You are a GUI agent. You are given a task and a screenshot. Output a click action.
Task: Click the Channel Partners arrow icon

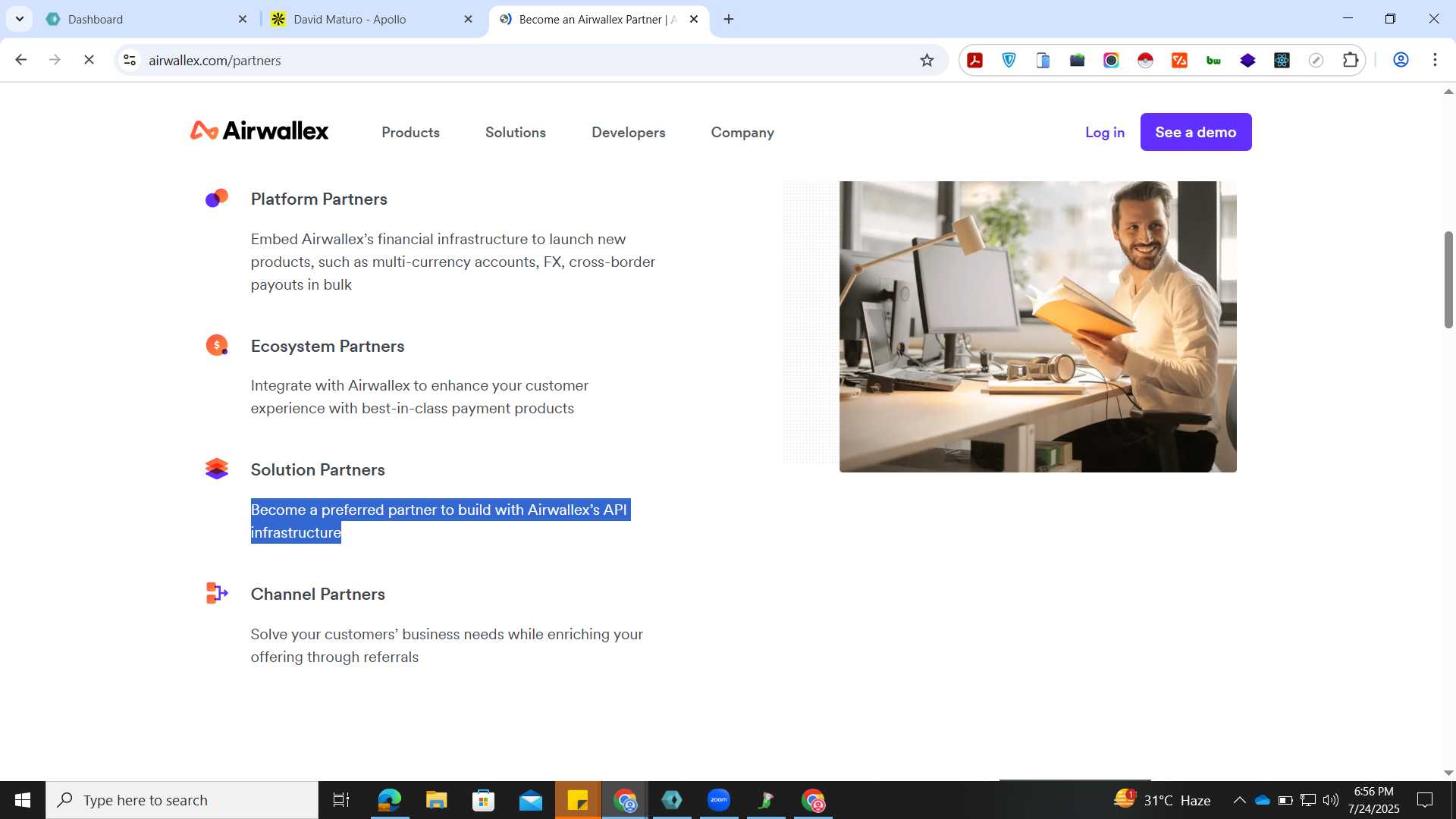(x=217, y=593)
